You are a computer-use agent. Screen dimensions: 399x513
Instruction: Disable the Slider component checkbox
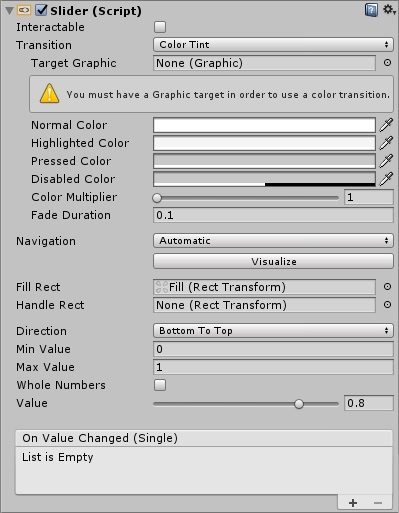point(41,10)
